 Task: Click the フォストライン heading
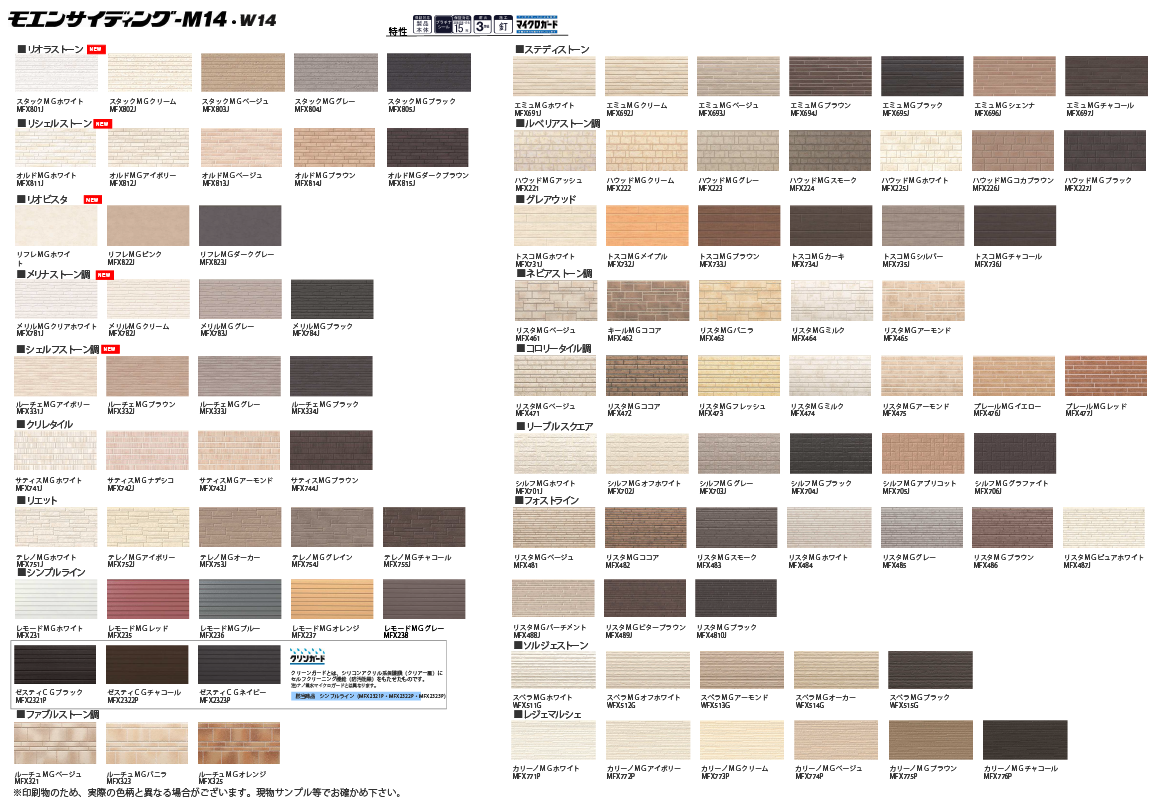548,500
